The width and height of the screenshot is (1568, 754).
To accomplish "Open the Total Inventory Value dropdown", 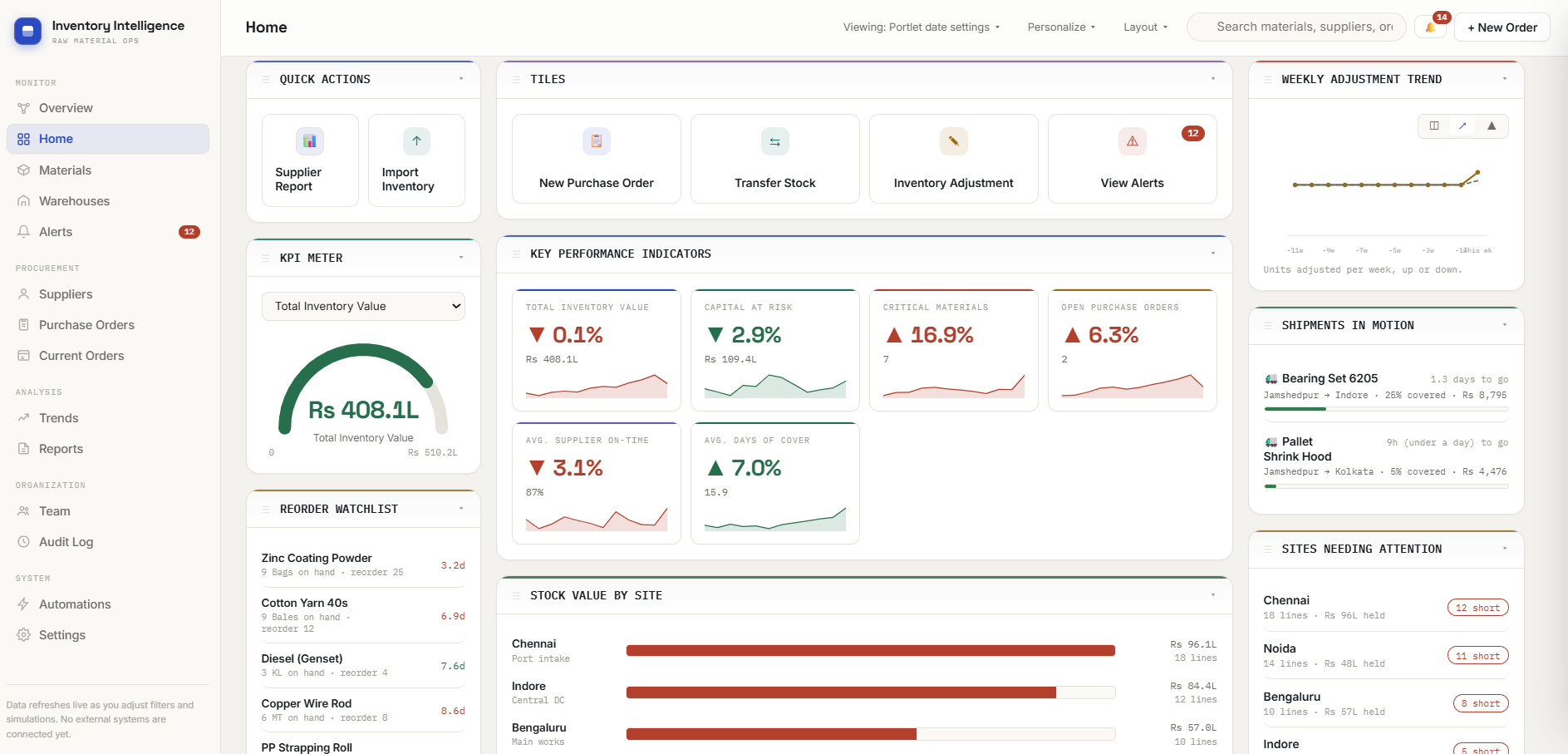I will click(363, 306).
